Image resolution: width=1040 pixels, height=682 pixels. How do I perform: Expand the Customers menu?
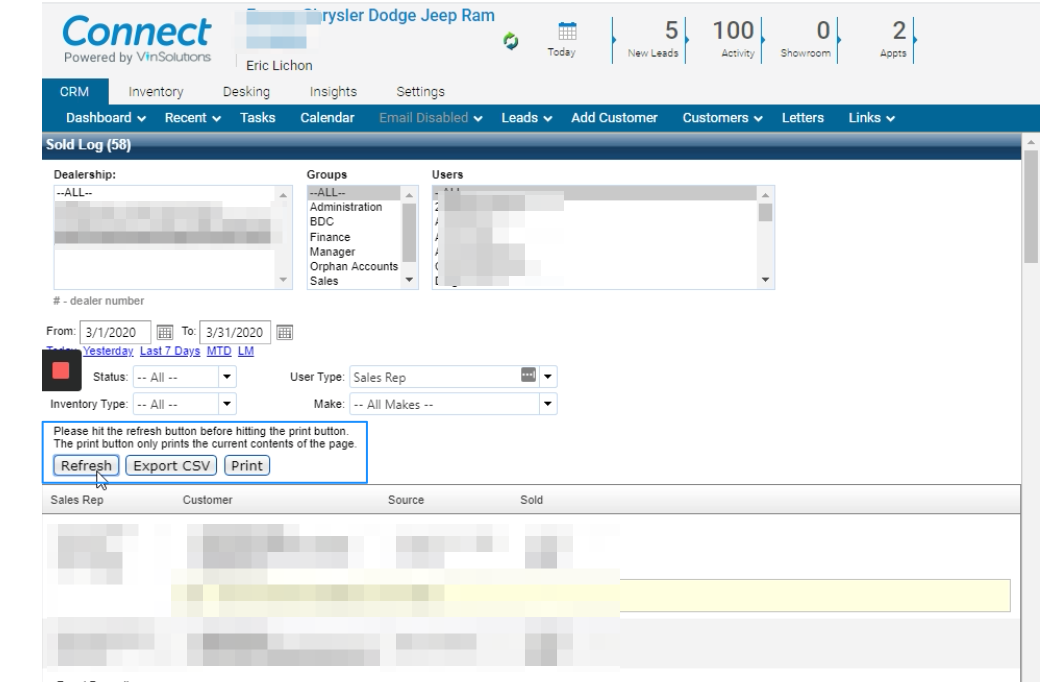coord(722,118)
